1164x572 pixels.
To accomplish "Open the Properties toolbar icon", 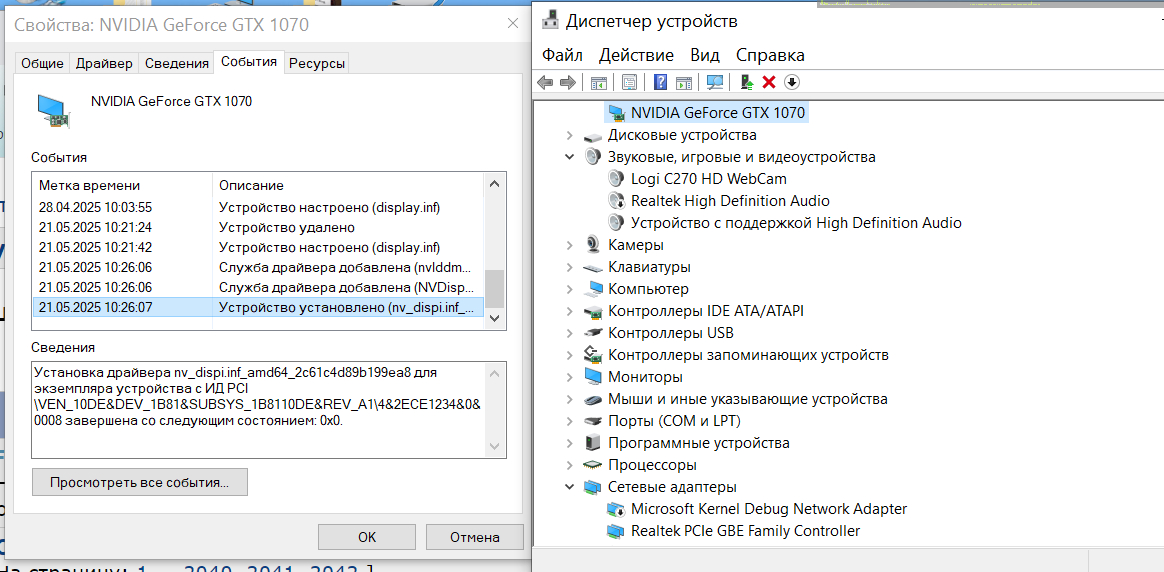I will (x=629, y=82).
